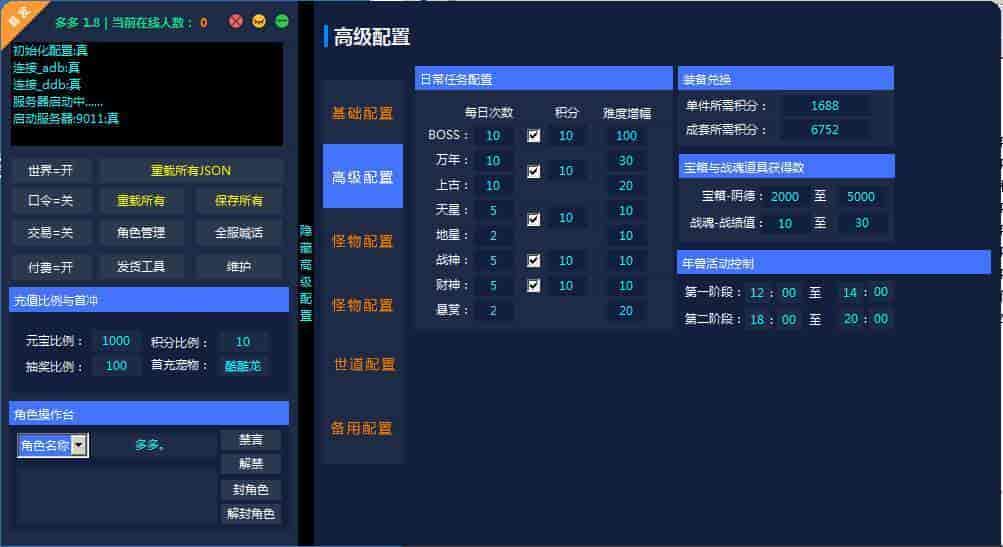Image resolution: width=1003 pixels, height=547 pixels.
Task: Click the 宝箱-阴德 minimum field showing 2000
Action: pyautogui.click(x=785, y=197)
